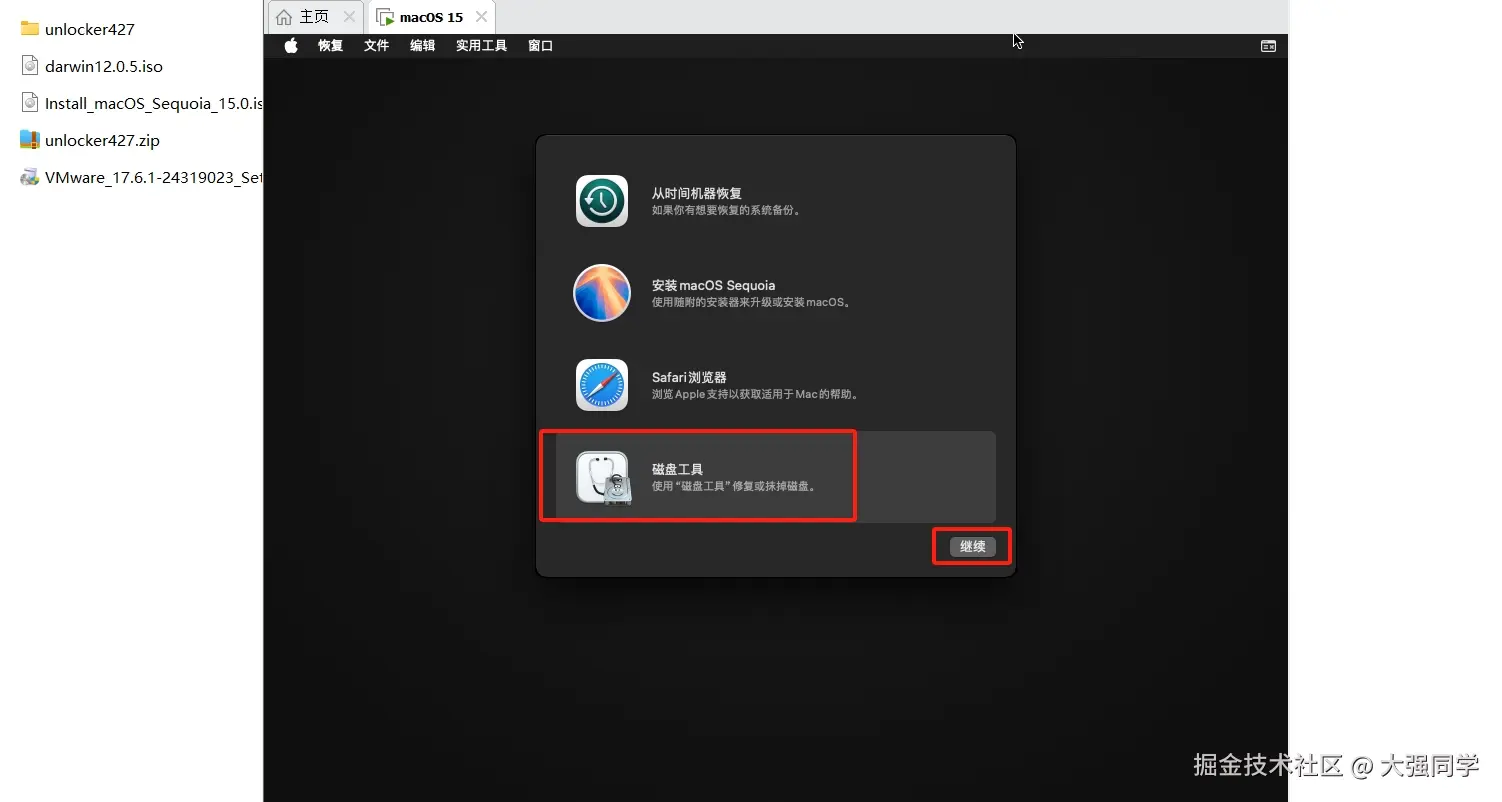Viewport: 1502px width, 802px height.
Task: Select the unlocker427 folder name
Action: point(90,30)
